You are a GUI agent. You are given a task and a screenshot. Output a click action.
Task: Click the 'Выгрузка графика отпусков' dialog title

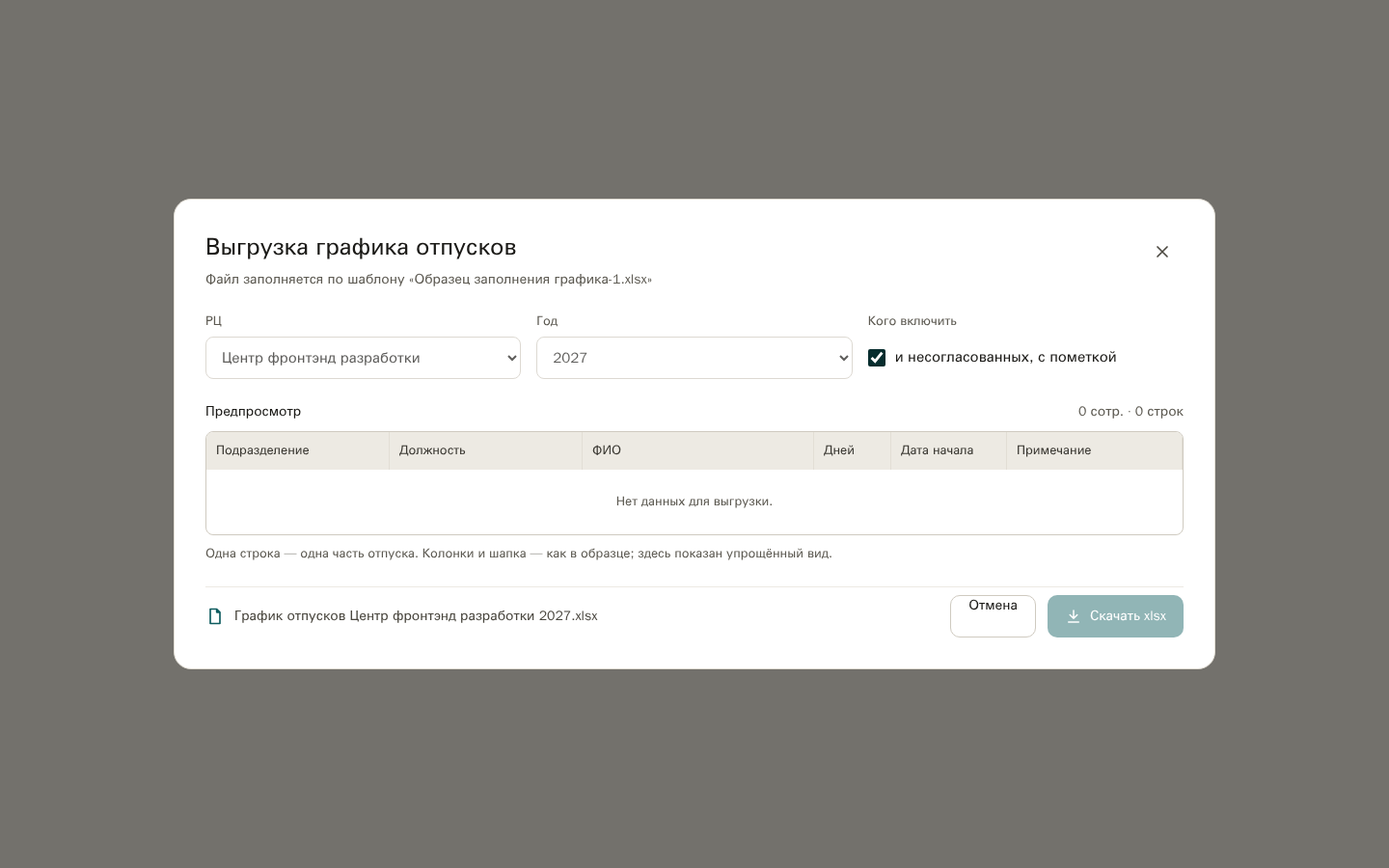pyautogui.click(x=361, y=248)
